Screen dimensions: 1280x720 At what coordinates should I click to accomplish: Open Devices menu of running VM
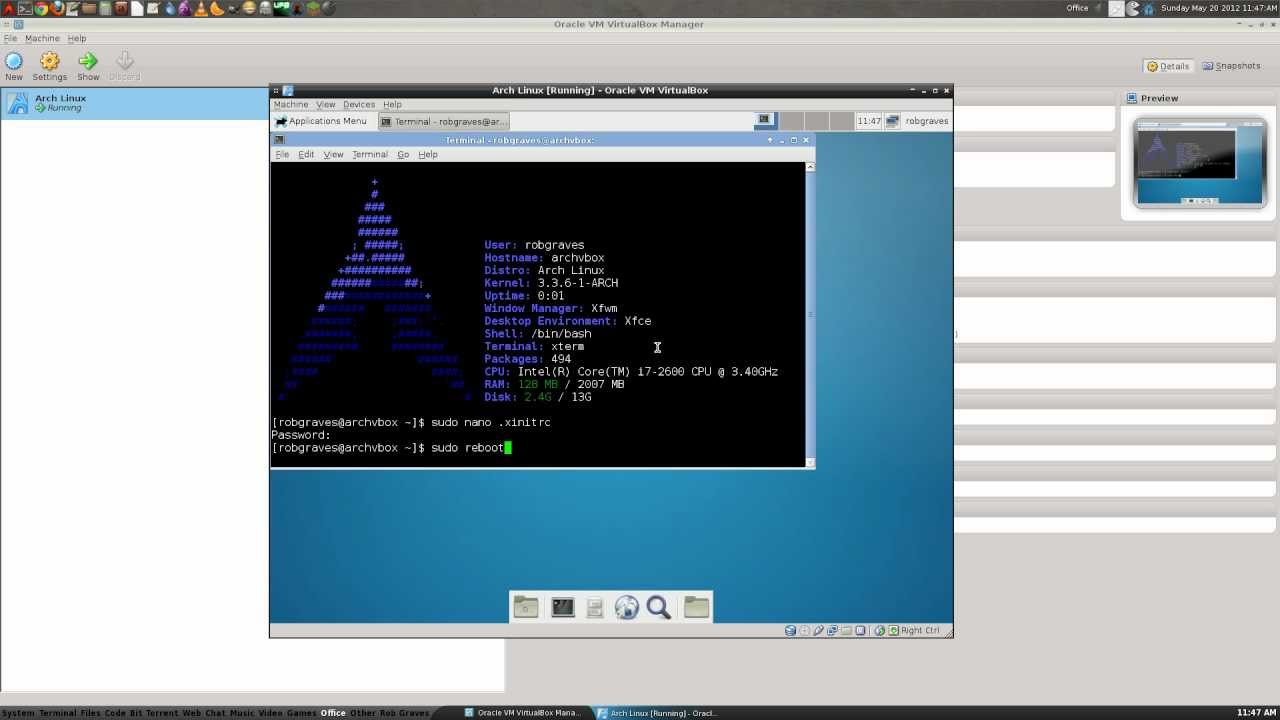[359, 104]
